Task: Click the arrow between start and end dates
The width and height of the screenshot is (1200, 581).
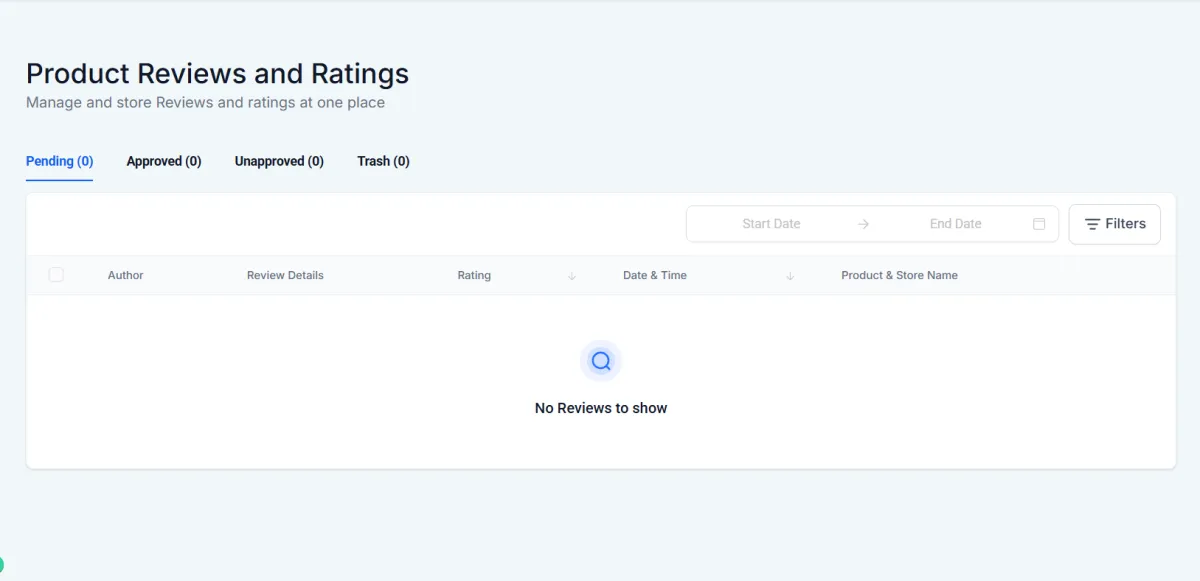Action: tap(863, 224)
